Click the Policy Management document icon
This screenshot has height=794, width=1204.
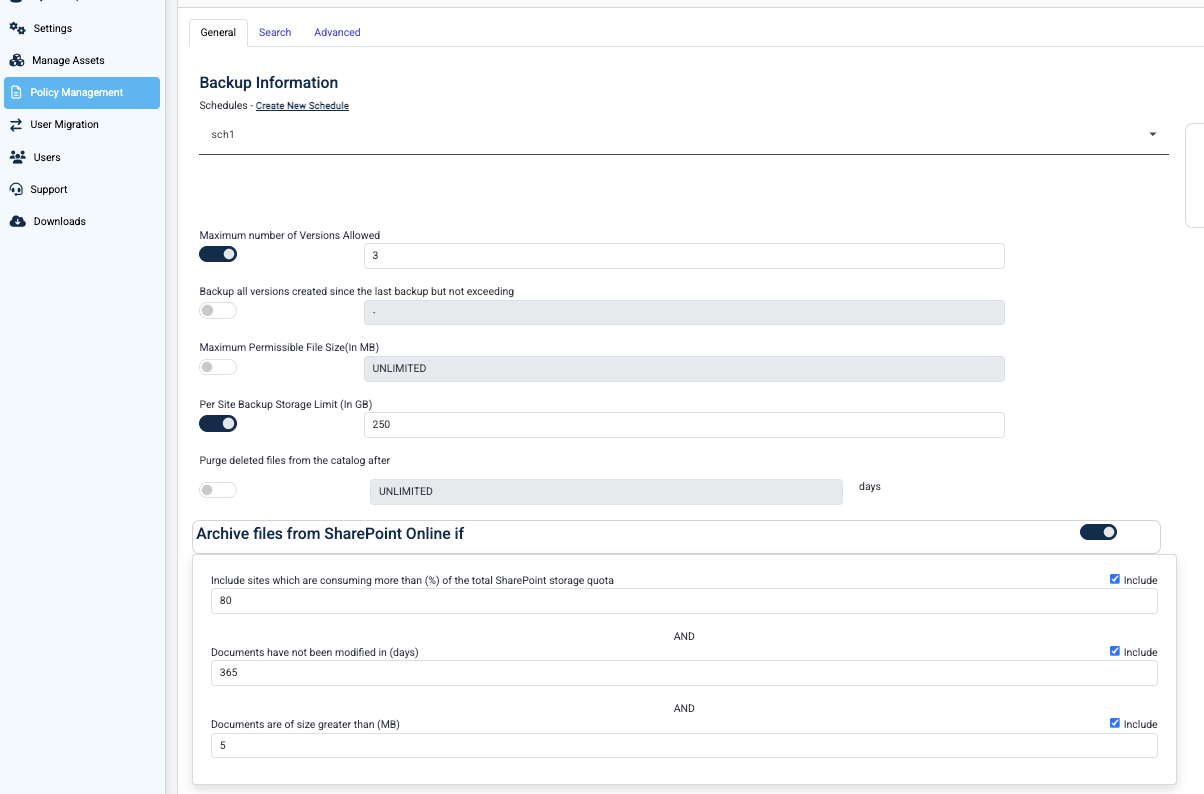(16, 92)
